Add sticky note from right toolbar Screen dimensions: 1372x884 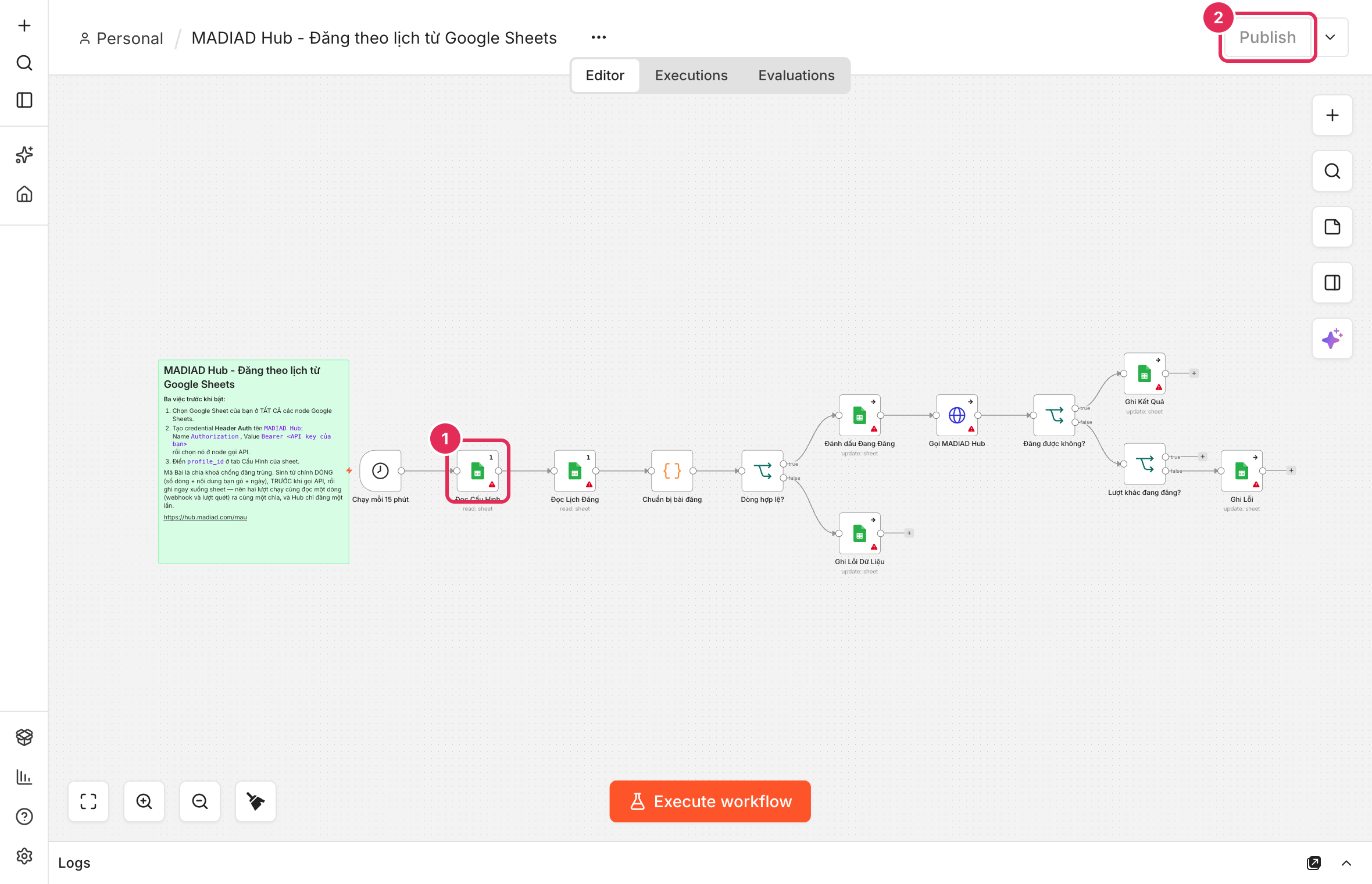[1332, 227]
